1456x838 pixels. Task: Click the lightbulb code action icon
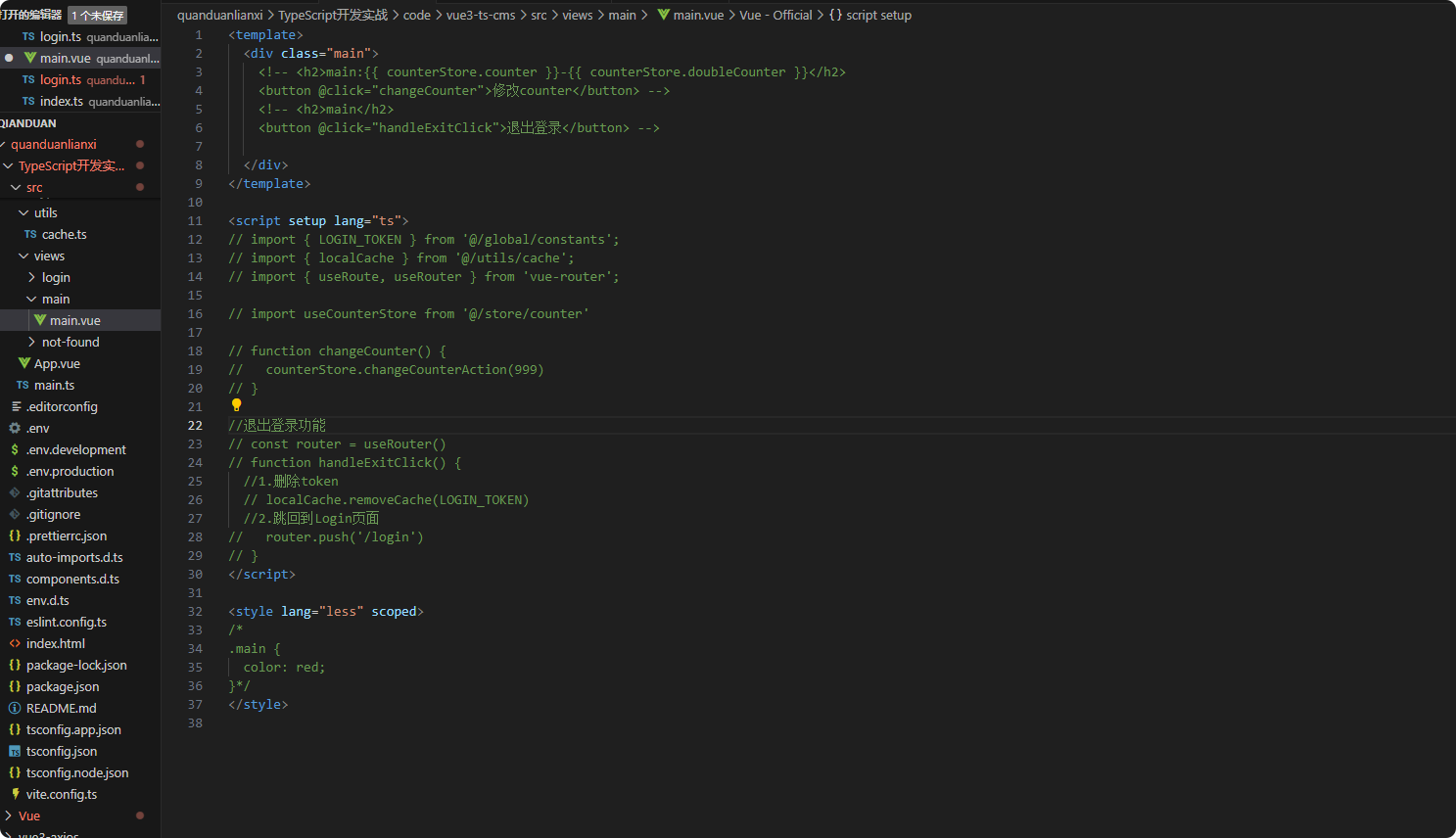[236, 405]
